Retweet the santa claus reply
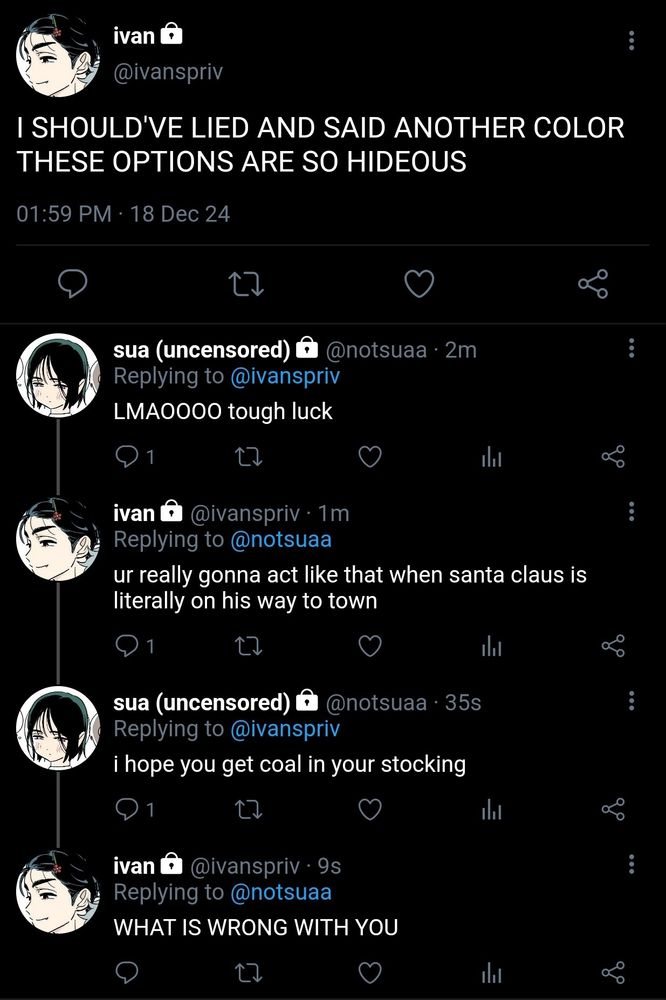Viewport: 666px width, 1000px height. (x=246, y=645)
